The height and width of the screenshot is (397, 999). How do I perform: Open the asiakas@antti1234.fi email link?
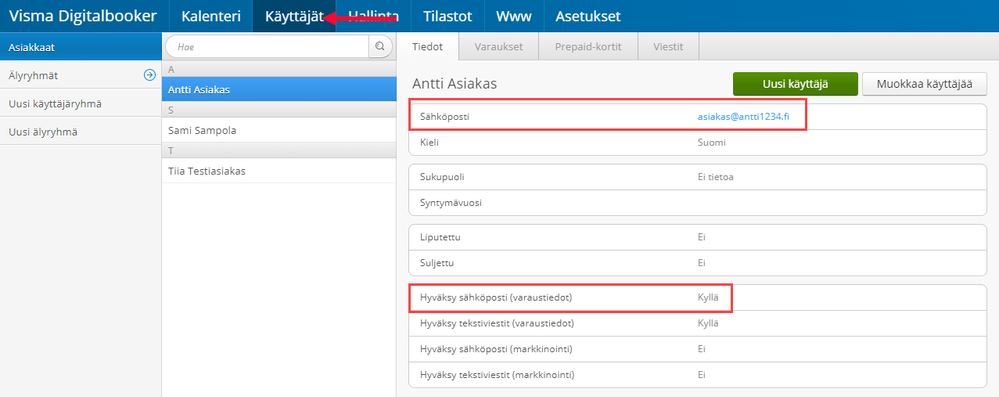pyautogui.click(x=744, y=117)
